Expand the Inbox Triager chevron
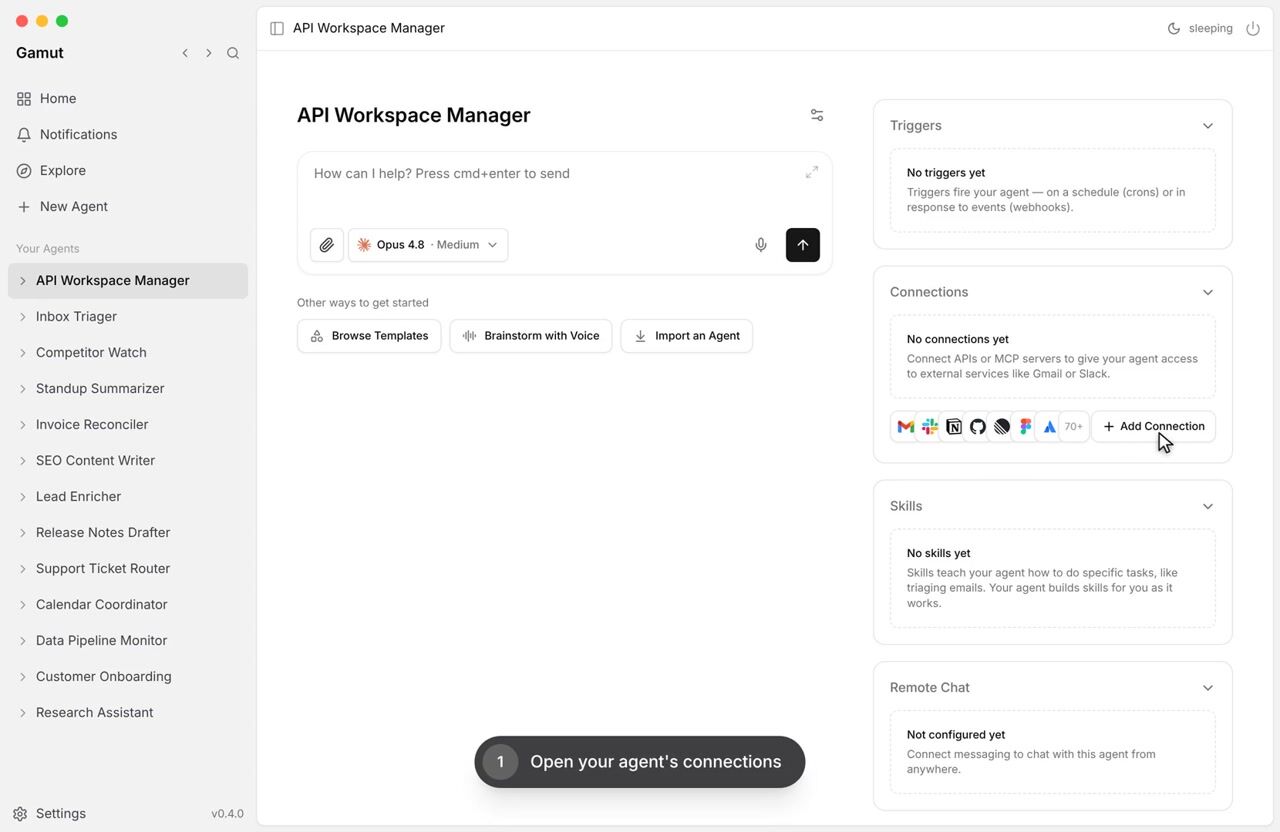Image resolution: width=1280 pixels, height=832 pixels. click(23, 317)
